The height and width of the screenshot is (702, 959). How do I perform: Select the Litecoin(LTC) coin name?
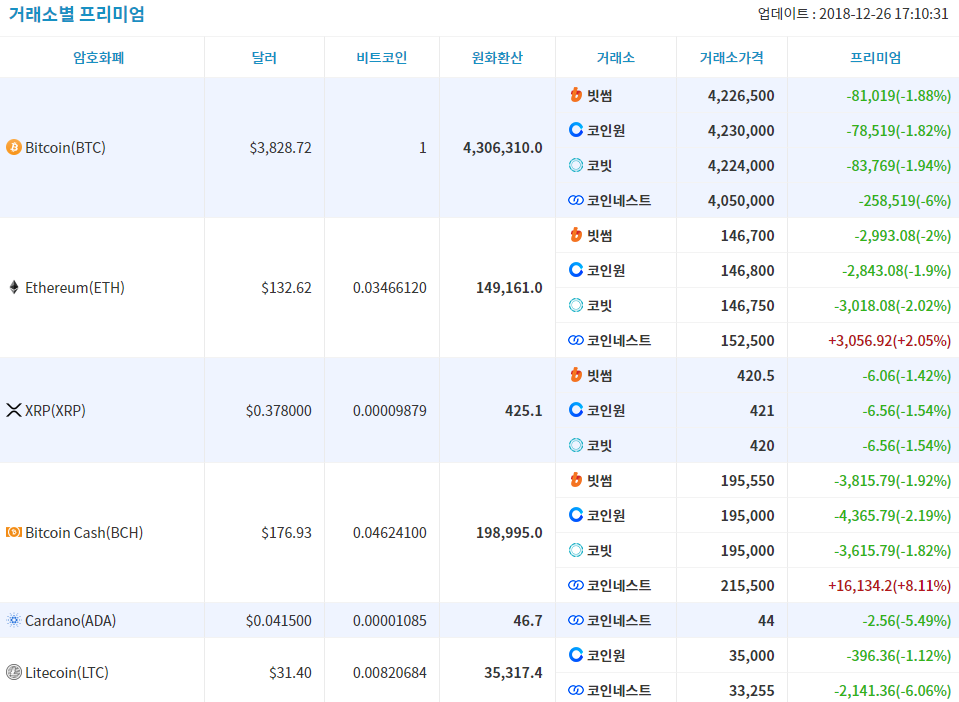pos(67,673)
